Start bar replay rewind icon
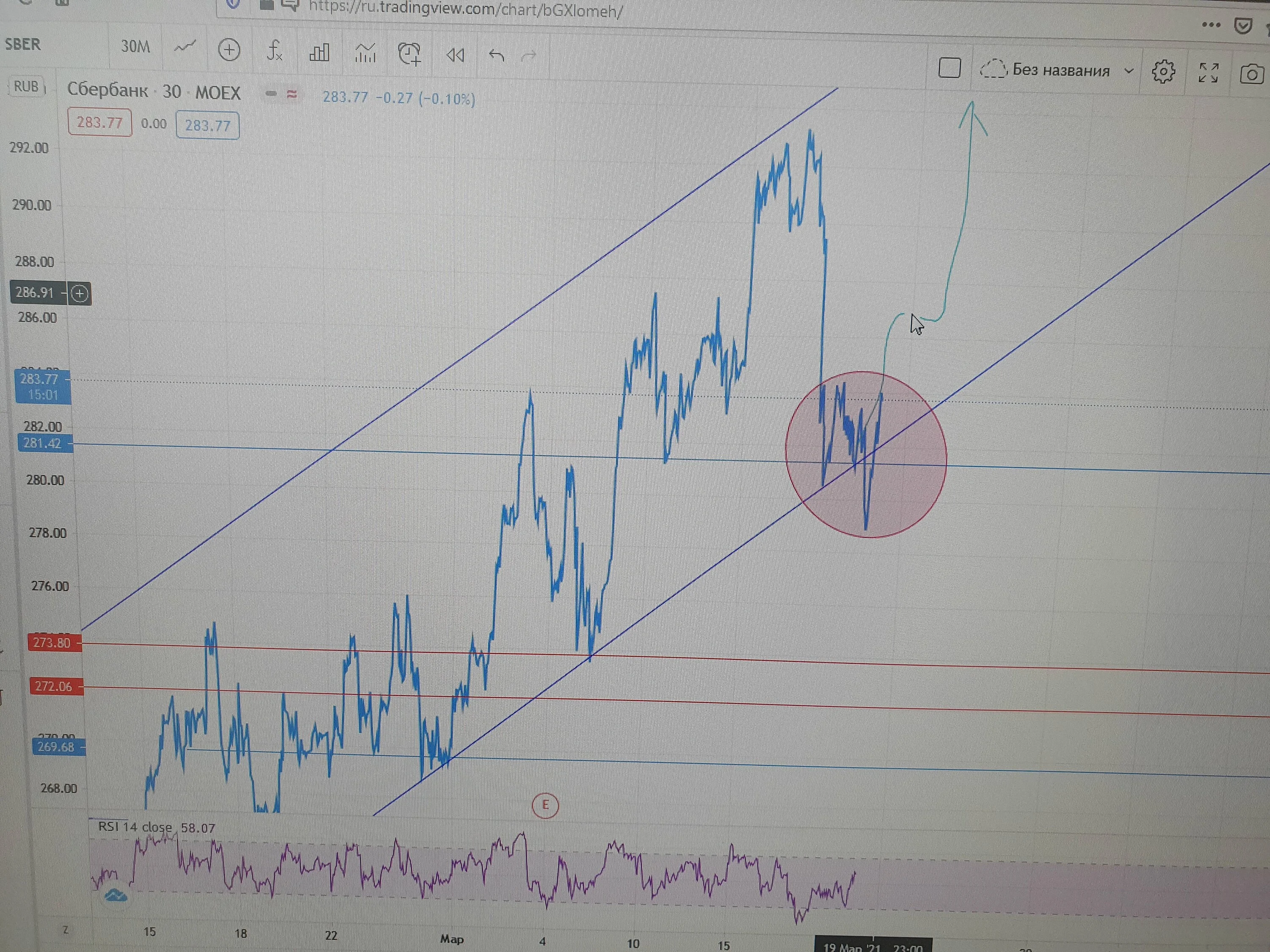 (455, 56)
